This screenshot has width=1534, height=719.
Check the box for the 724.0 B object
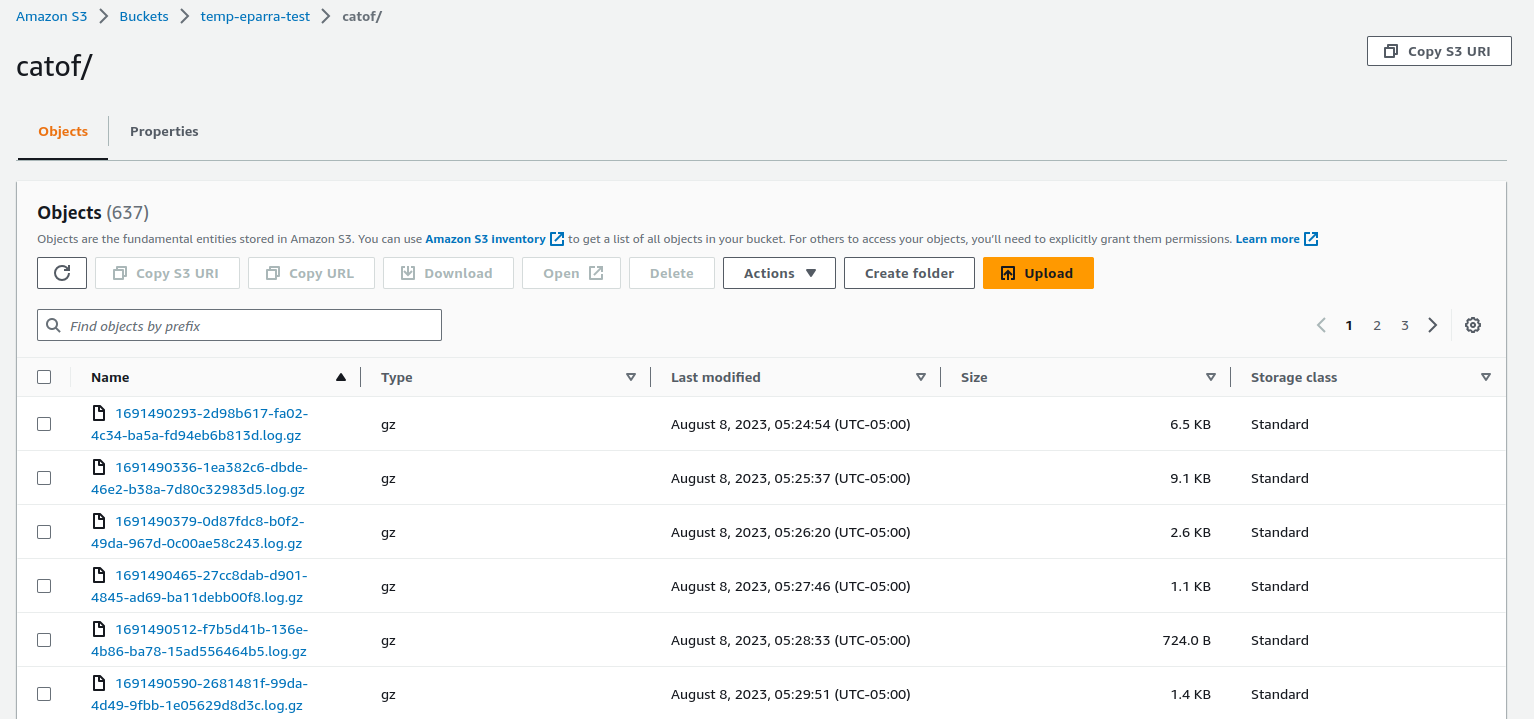[44, 640]
